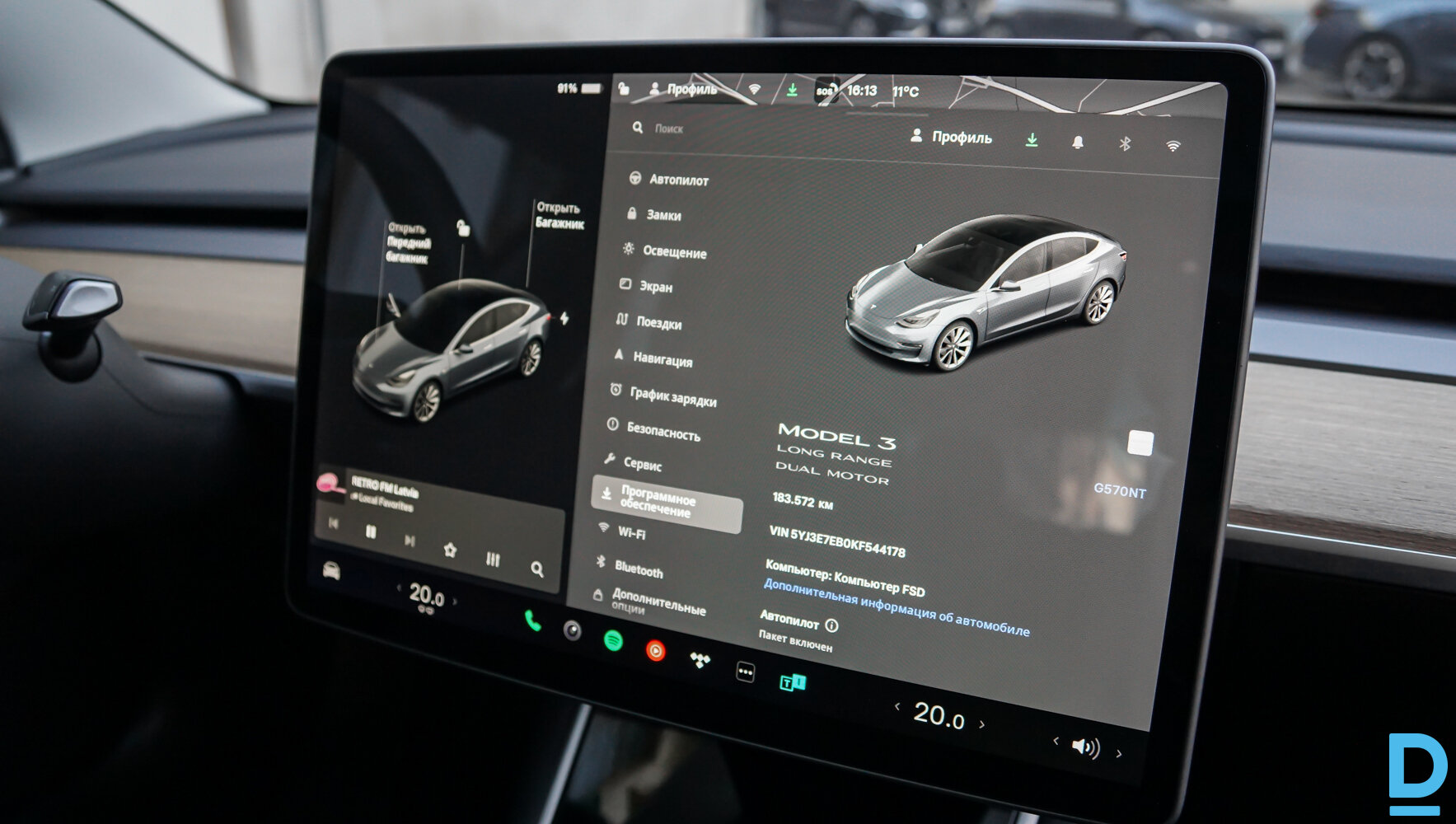Open the media equalizer bars icon
The image size is (1456, 824).
[x=493, y=559]
